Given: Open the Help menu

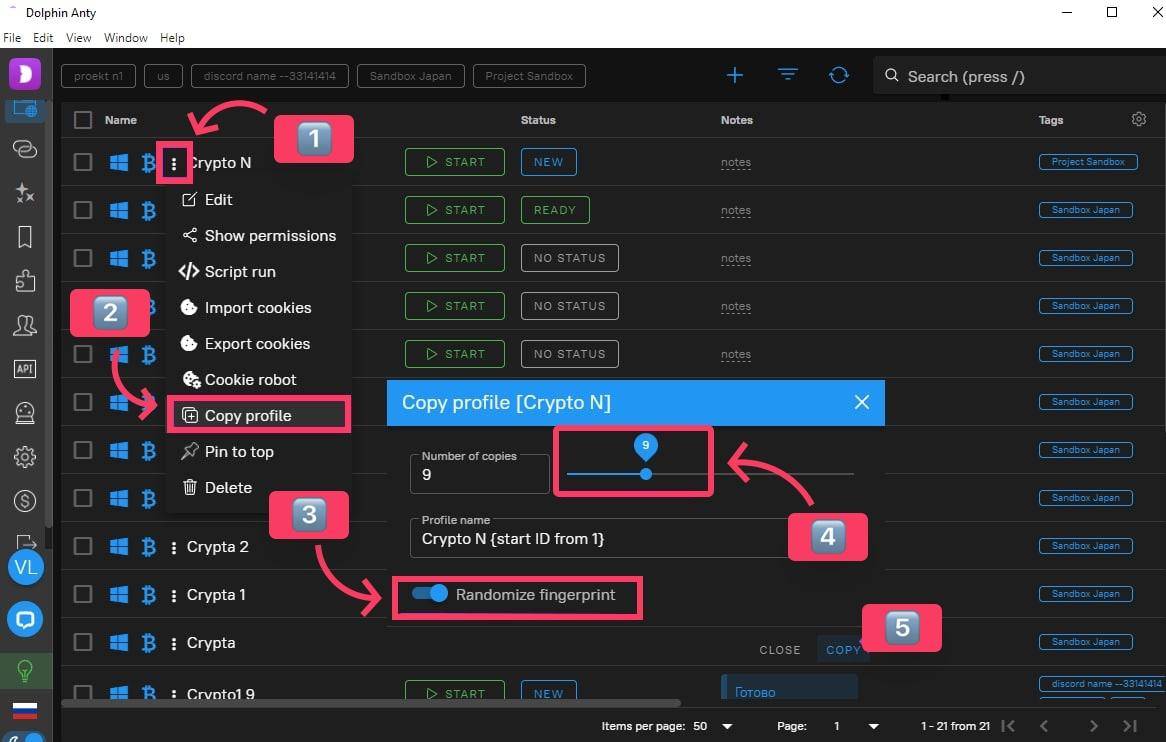Looking at the screenshot, I should coord(172,37).
